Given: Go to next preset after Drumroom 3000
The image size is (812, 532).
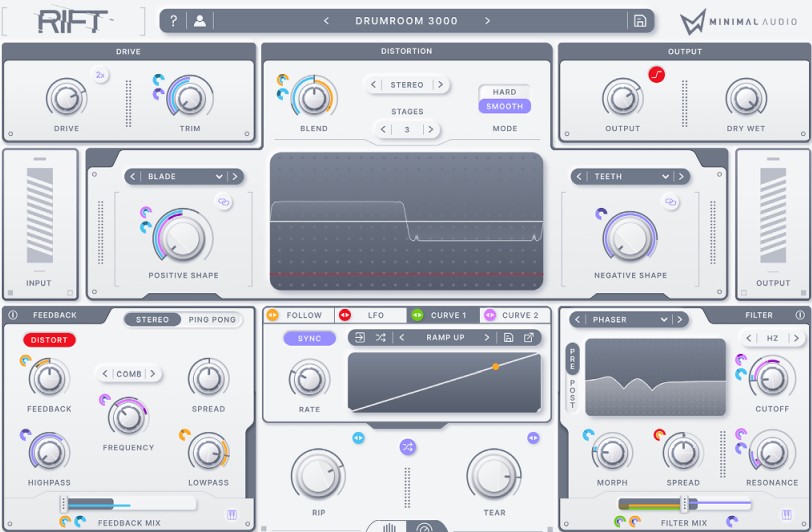Looking at the screenshot, I should (487, 21).
